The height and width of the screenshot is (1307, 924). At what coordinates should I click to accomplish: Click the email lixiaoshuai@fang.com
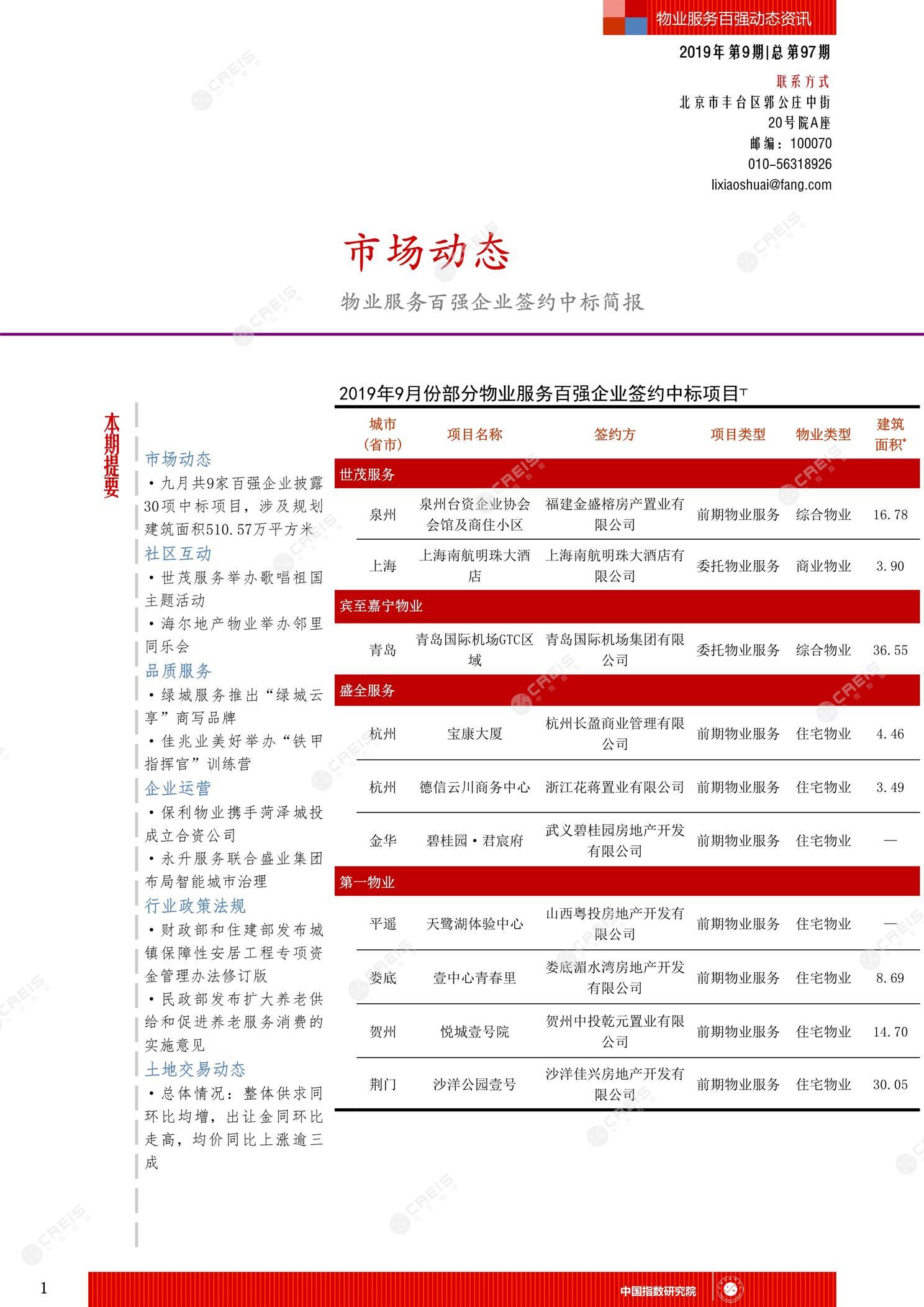pyautogui.click(x=771, y=184)
